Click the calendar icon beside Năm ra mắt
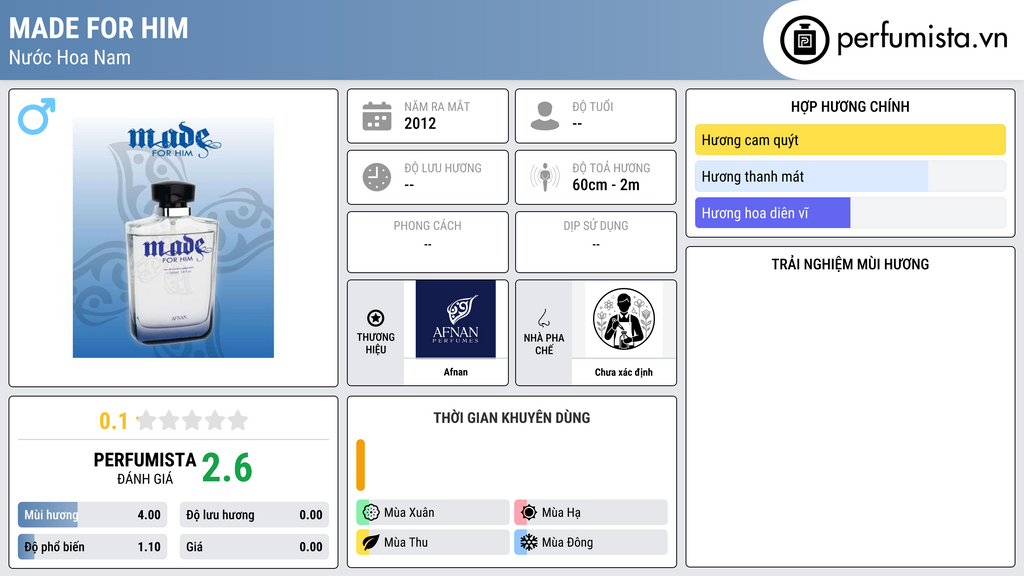 (x=377, y=116)
